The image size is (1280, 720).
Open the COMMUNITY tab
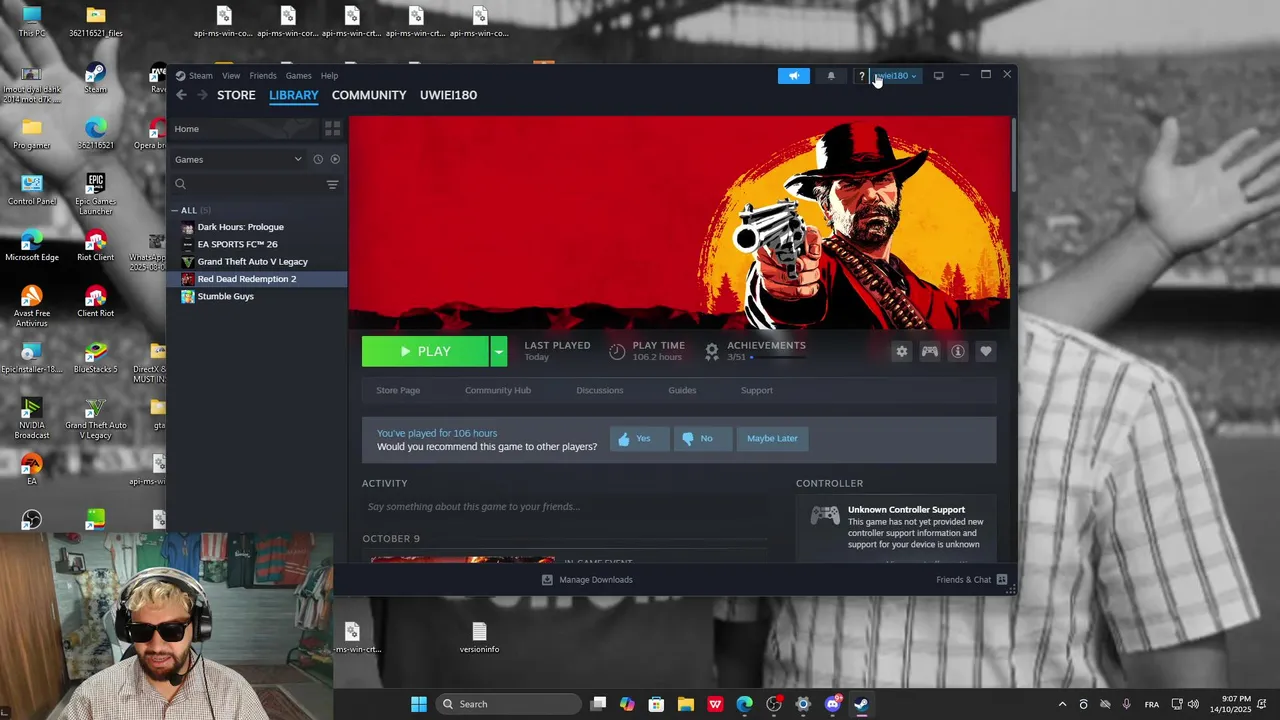coord(369,95)
